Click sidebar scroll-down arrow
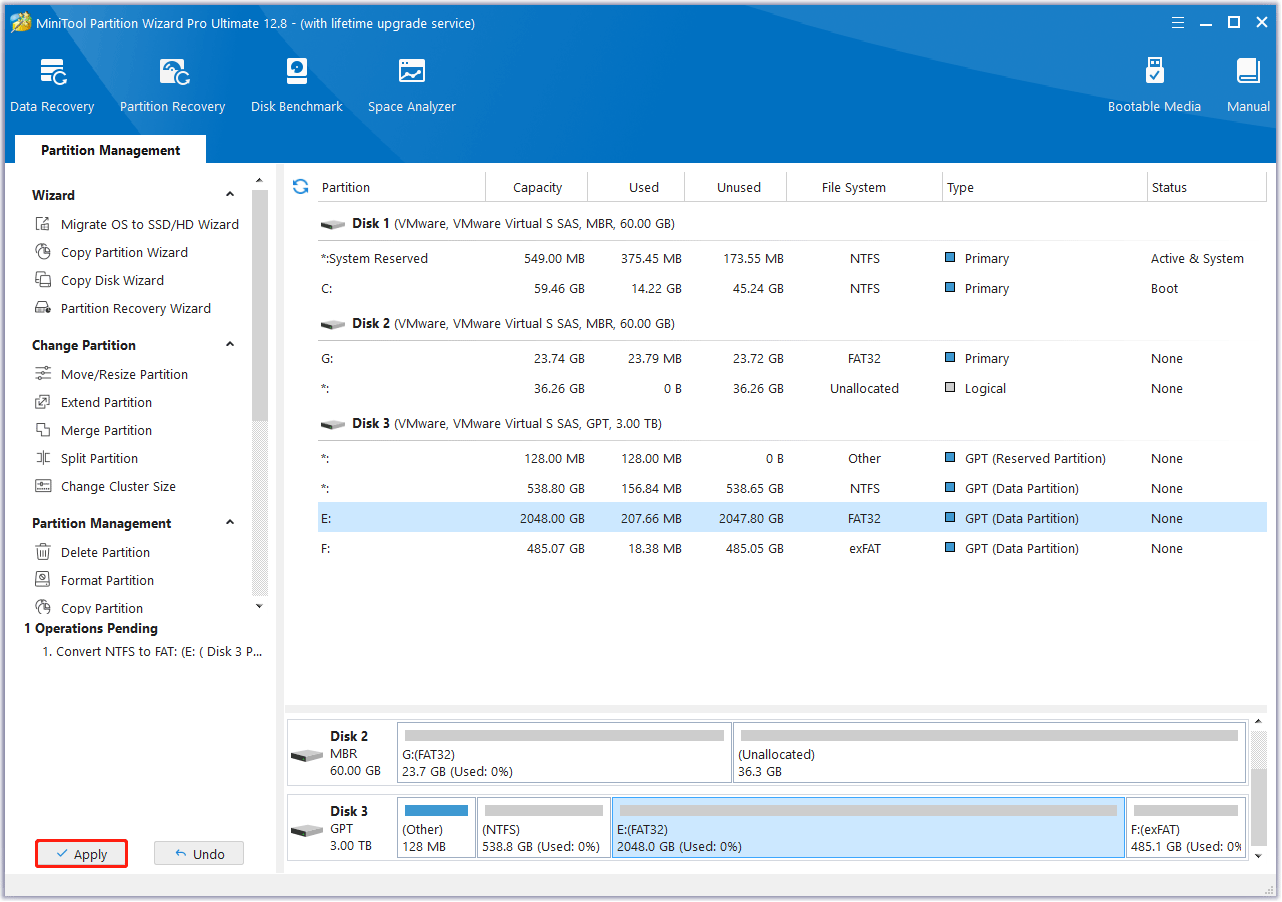 259,606
